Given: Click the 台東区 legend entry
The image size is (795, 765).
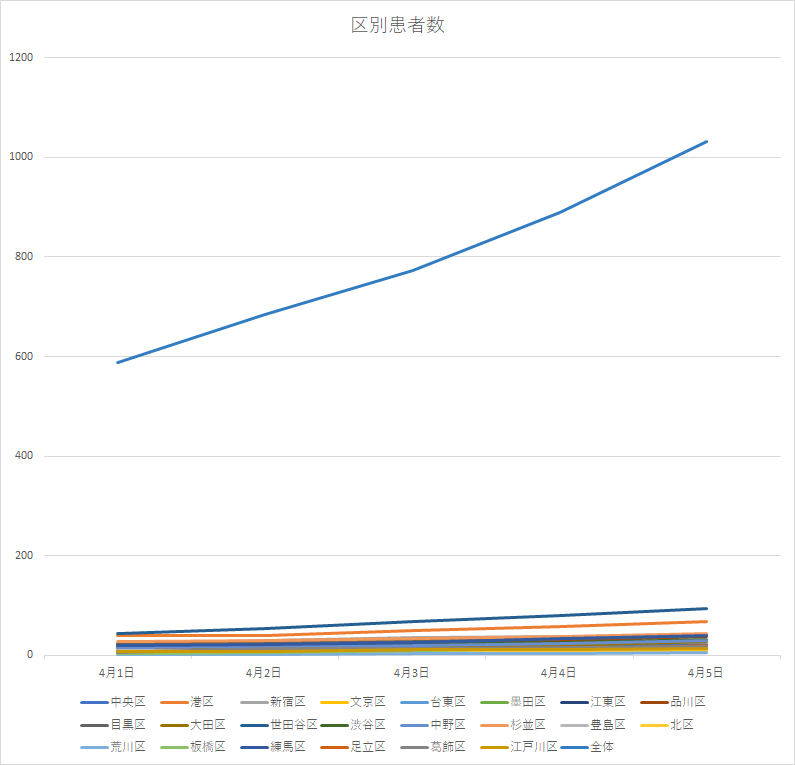Looking at the screenshot, I should coord(433,702).
